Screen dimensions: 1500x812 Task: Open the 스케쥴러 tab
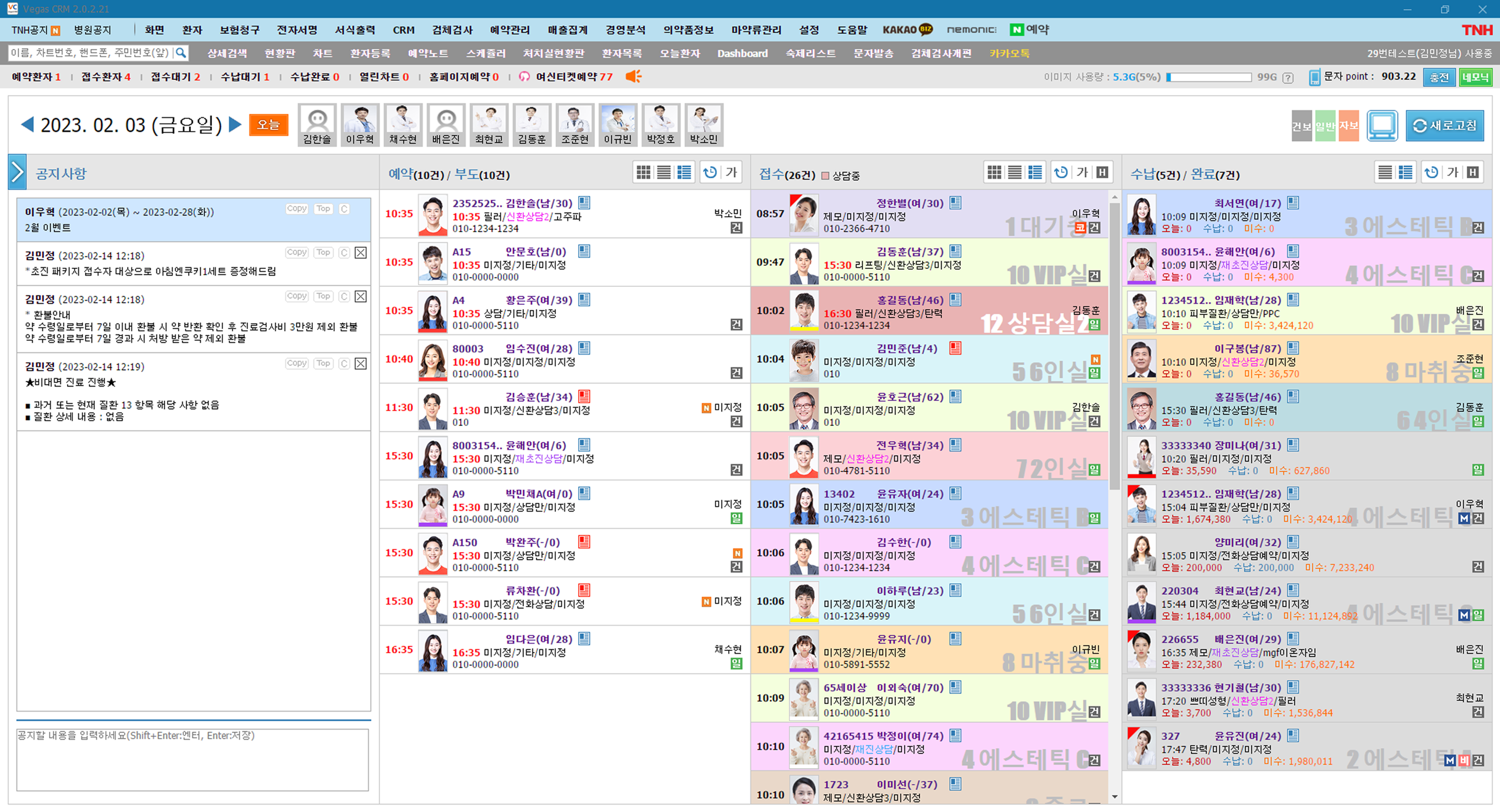point(486,53)
